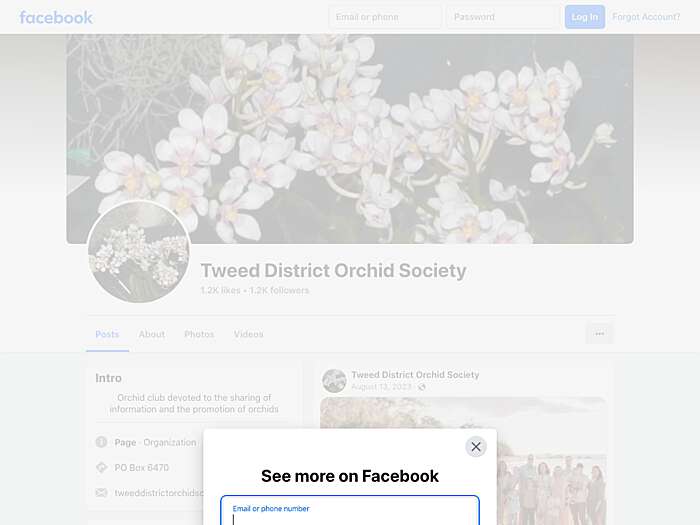Click the location icon next to PO Box 8470
The height and width of the screenshot is (525, 700).
coord(101,467)
